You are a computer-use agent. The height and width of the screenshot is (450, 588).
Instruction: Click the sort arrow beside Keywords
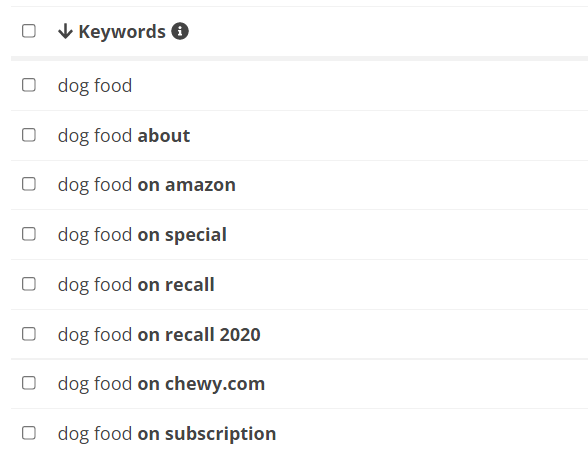coord(65,31)
